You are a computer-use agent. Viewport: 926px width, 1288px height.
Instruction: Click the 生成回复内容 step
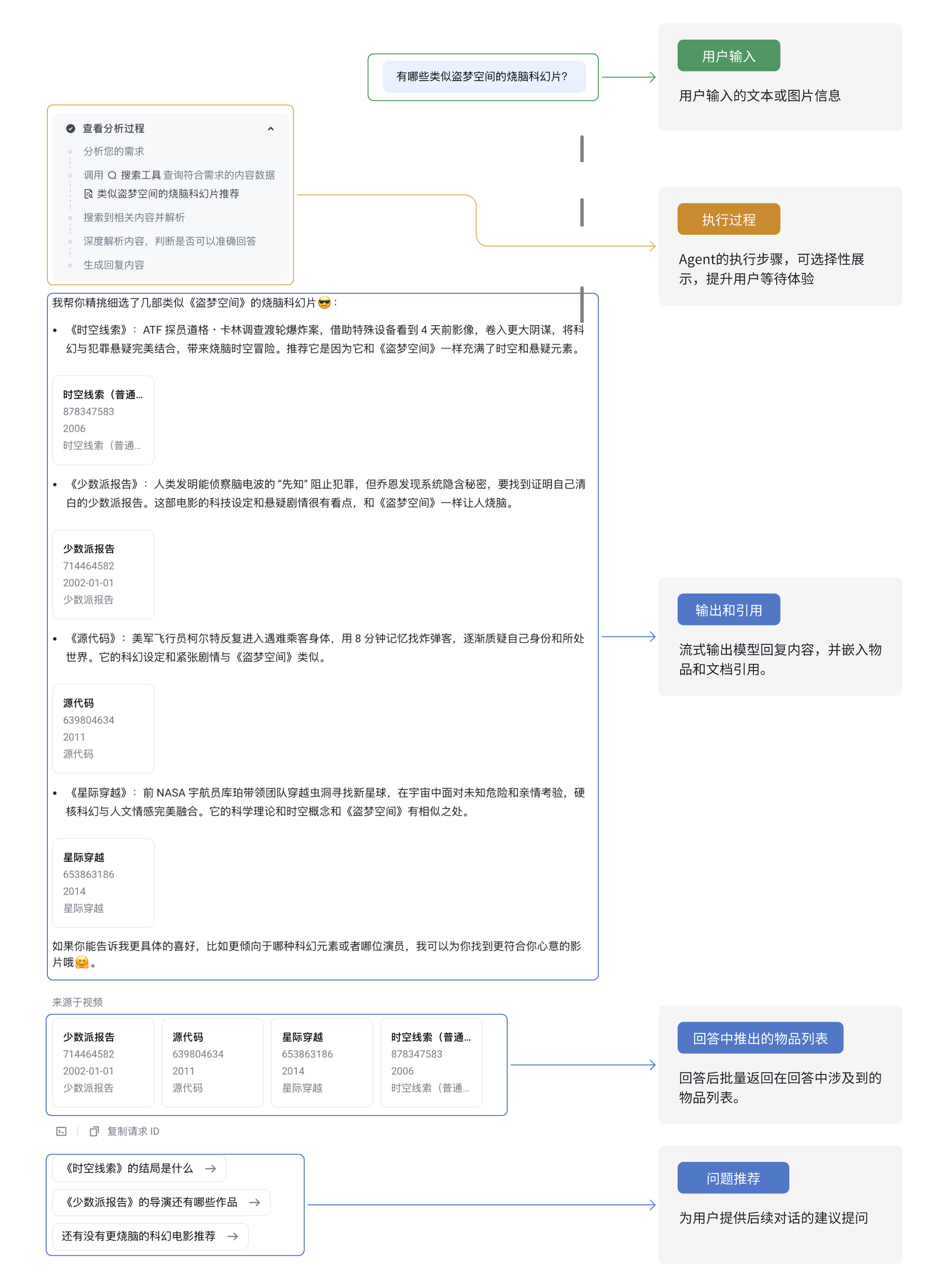pos(114,265)
